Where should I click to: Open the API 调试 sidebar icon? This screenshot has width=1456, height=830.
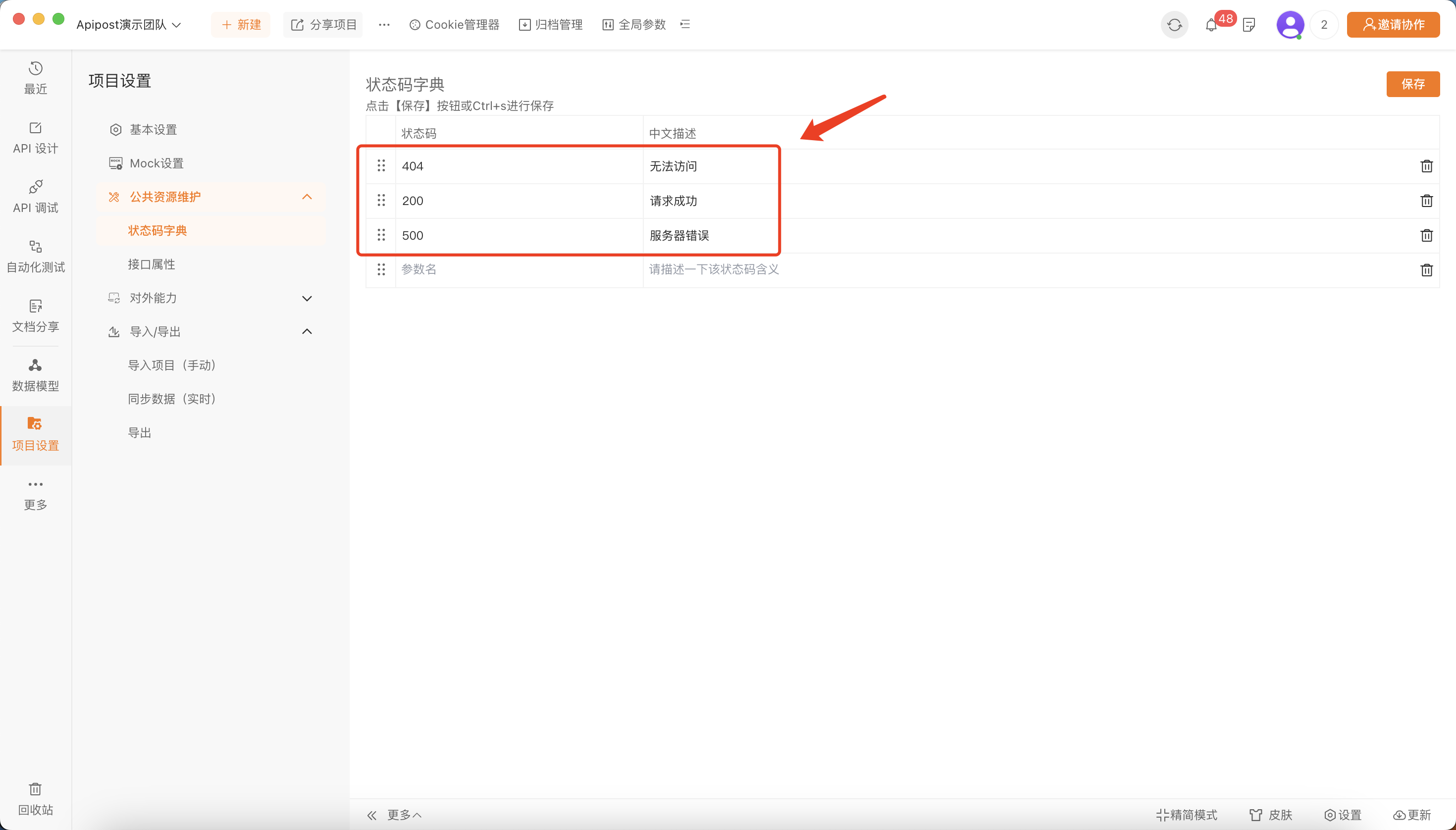point(35,197)
